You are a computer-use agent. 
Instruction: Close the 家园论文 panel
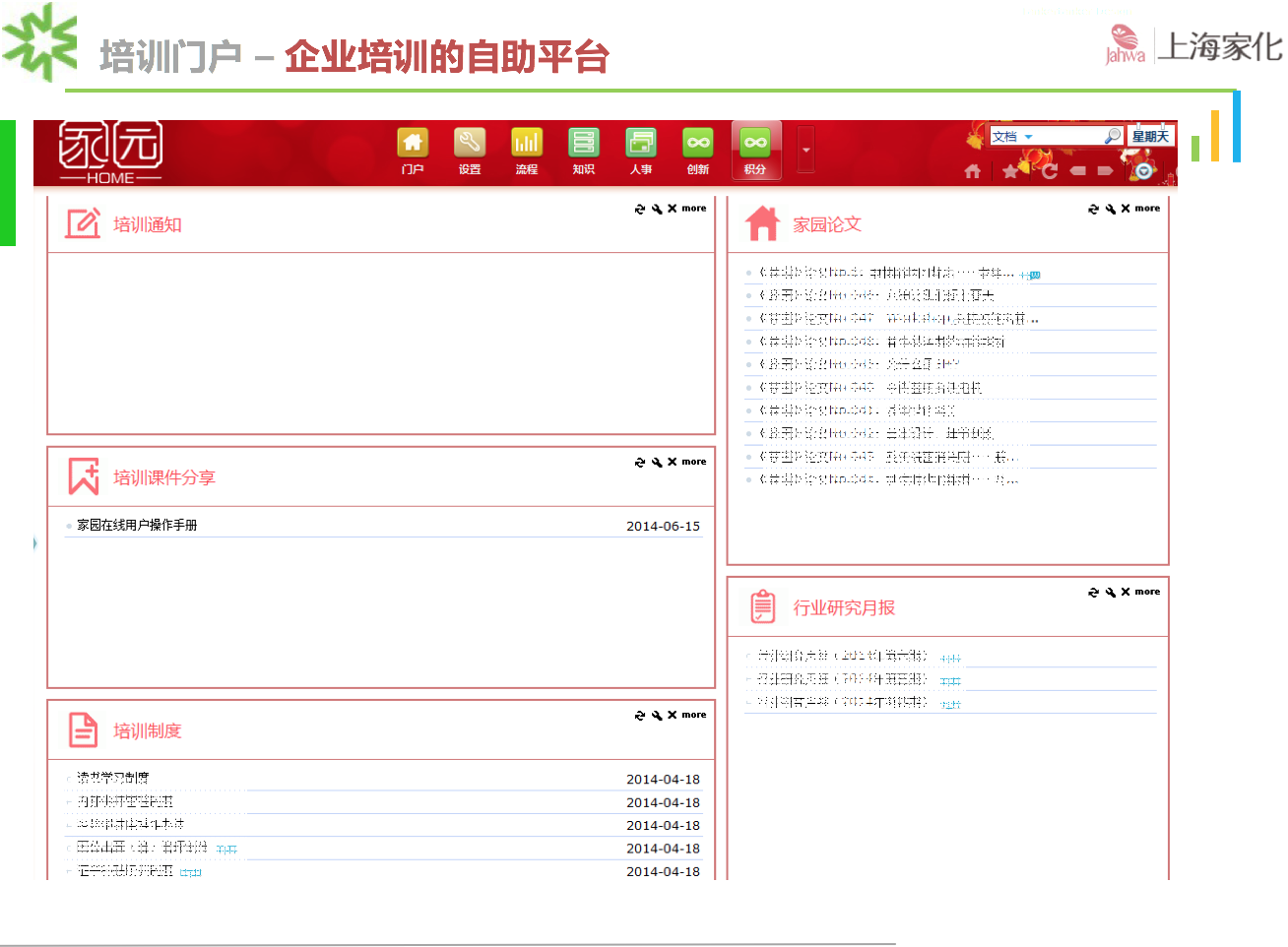pyautogui.click(x=1126, y=209)
